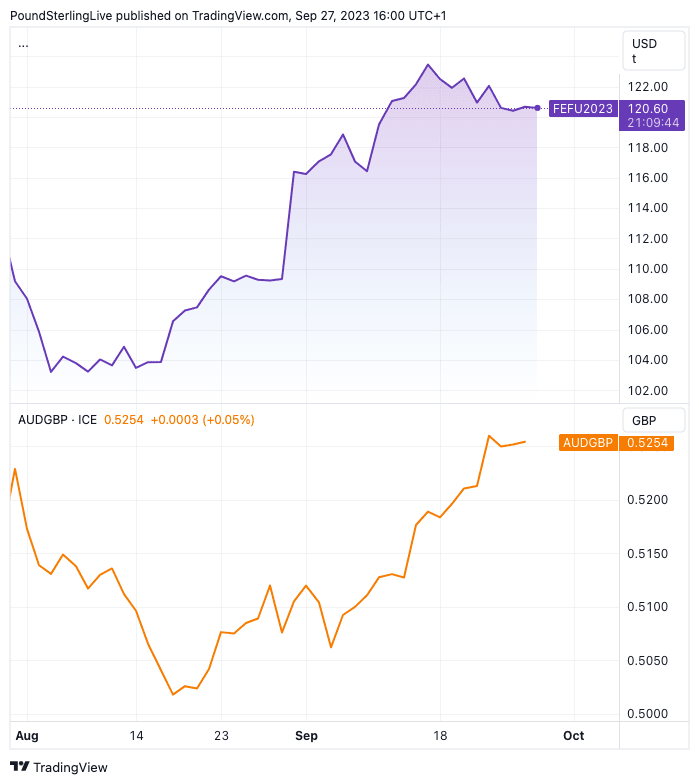Screen dimensions: 699x784
Task: Click the TradingView logo icon
Action: pos(19,767)
